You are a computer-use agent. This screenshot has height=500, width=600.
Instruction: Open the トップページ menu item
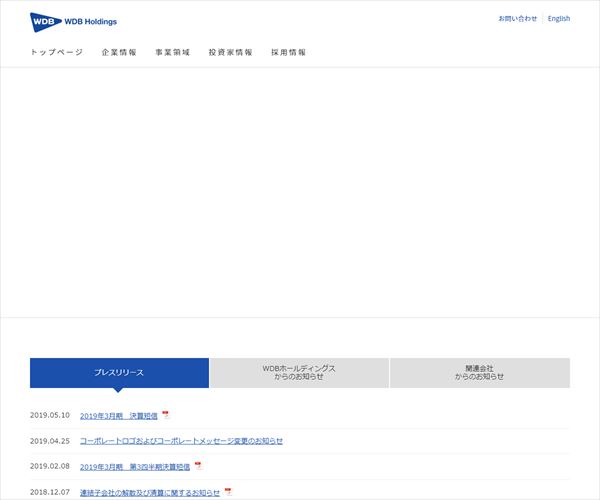click(57, 52)
